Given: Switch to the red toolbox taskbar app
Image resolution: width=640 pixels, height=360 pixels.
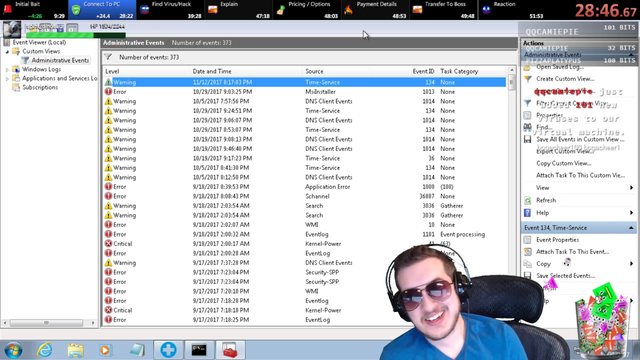Looking at the screenshot, I should [x=230, y=350].
